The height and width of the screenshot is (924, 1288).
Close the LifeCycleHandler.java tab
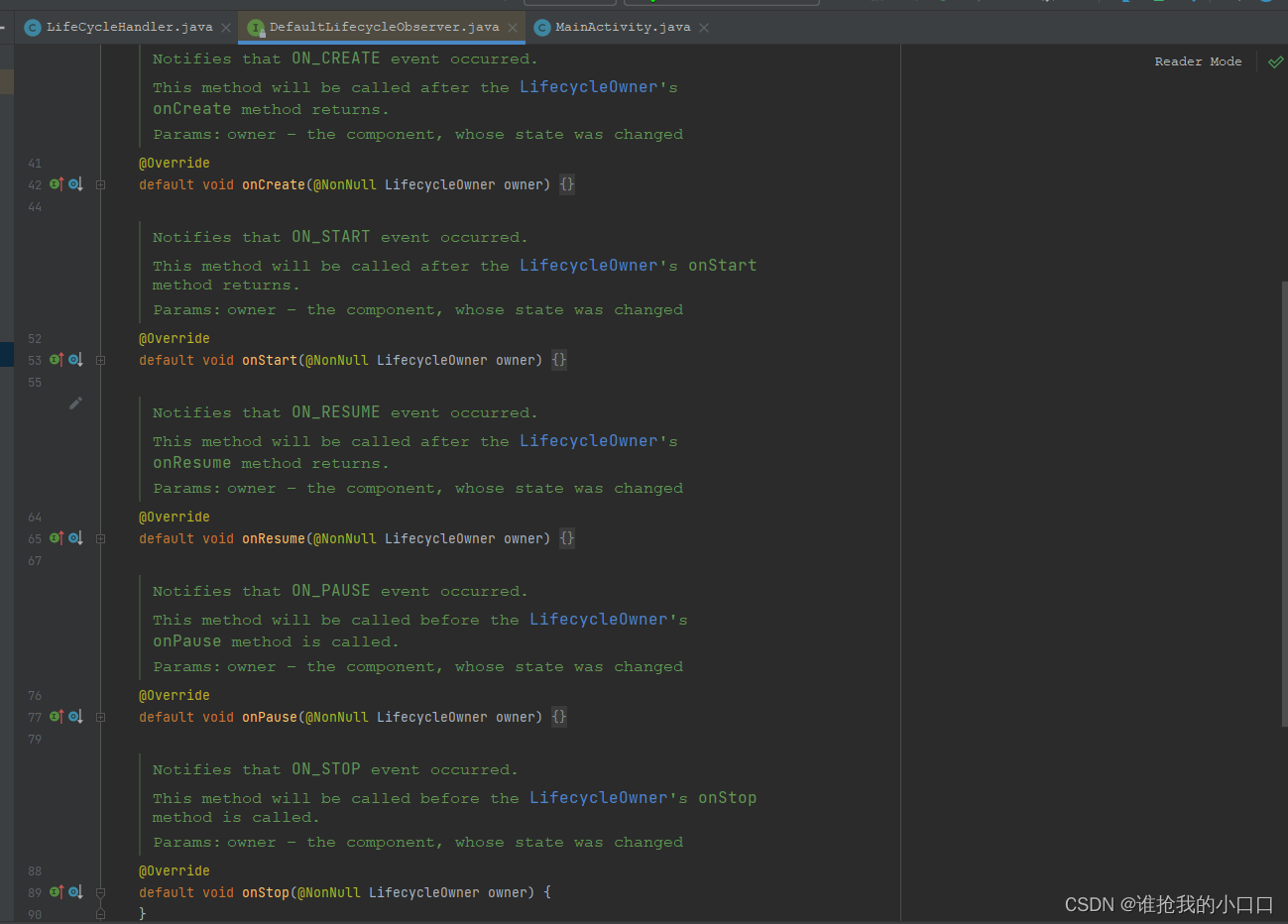[226, 28]
